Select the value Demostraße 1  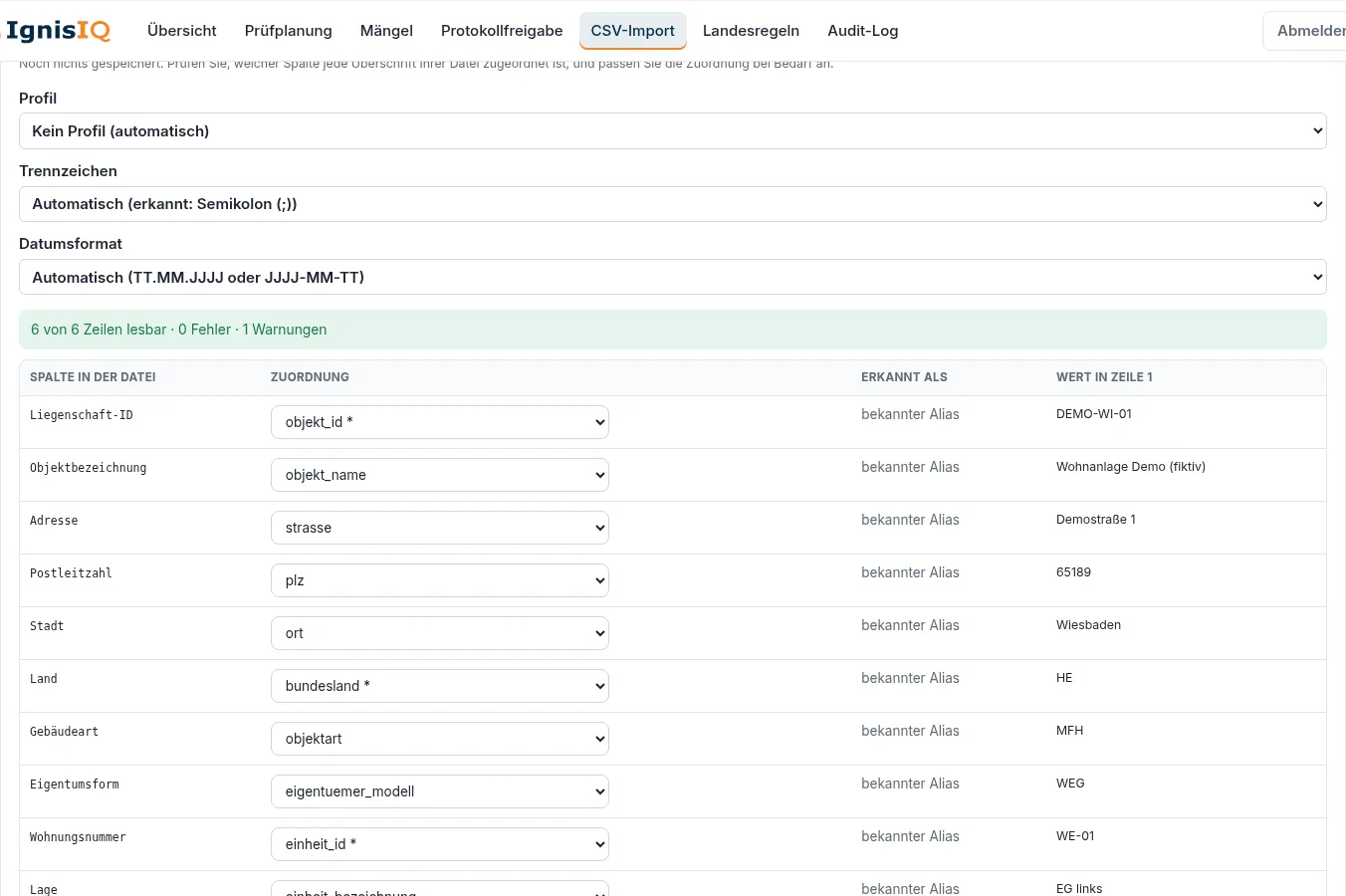[x=1096, y=520]
